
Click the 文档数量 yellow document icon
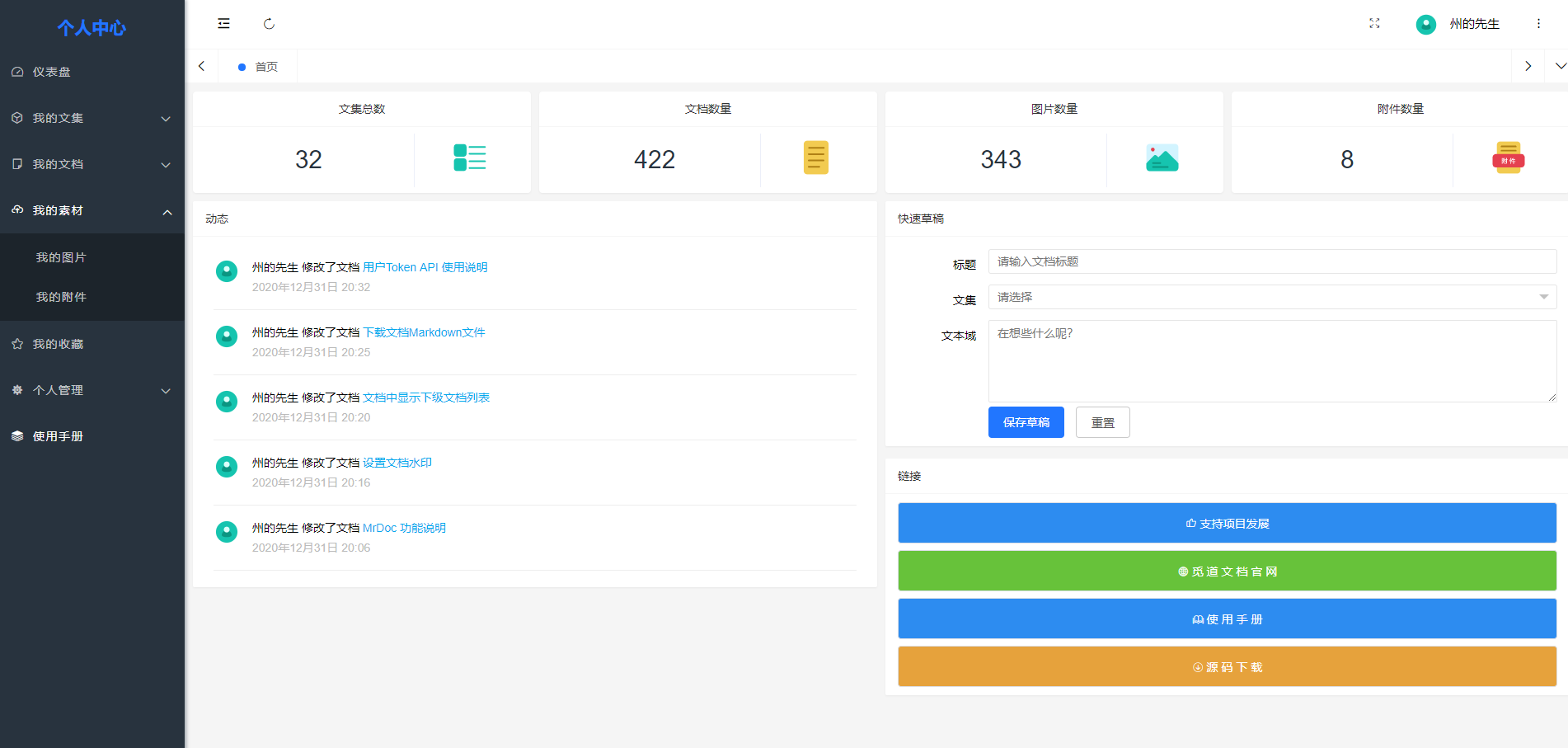point(816,158)
